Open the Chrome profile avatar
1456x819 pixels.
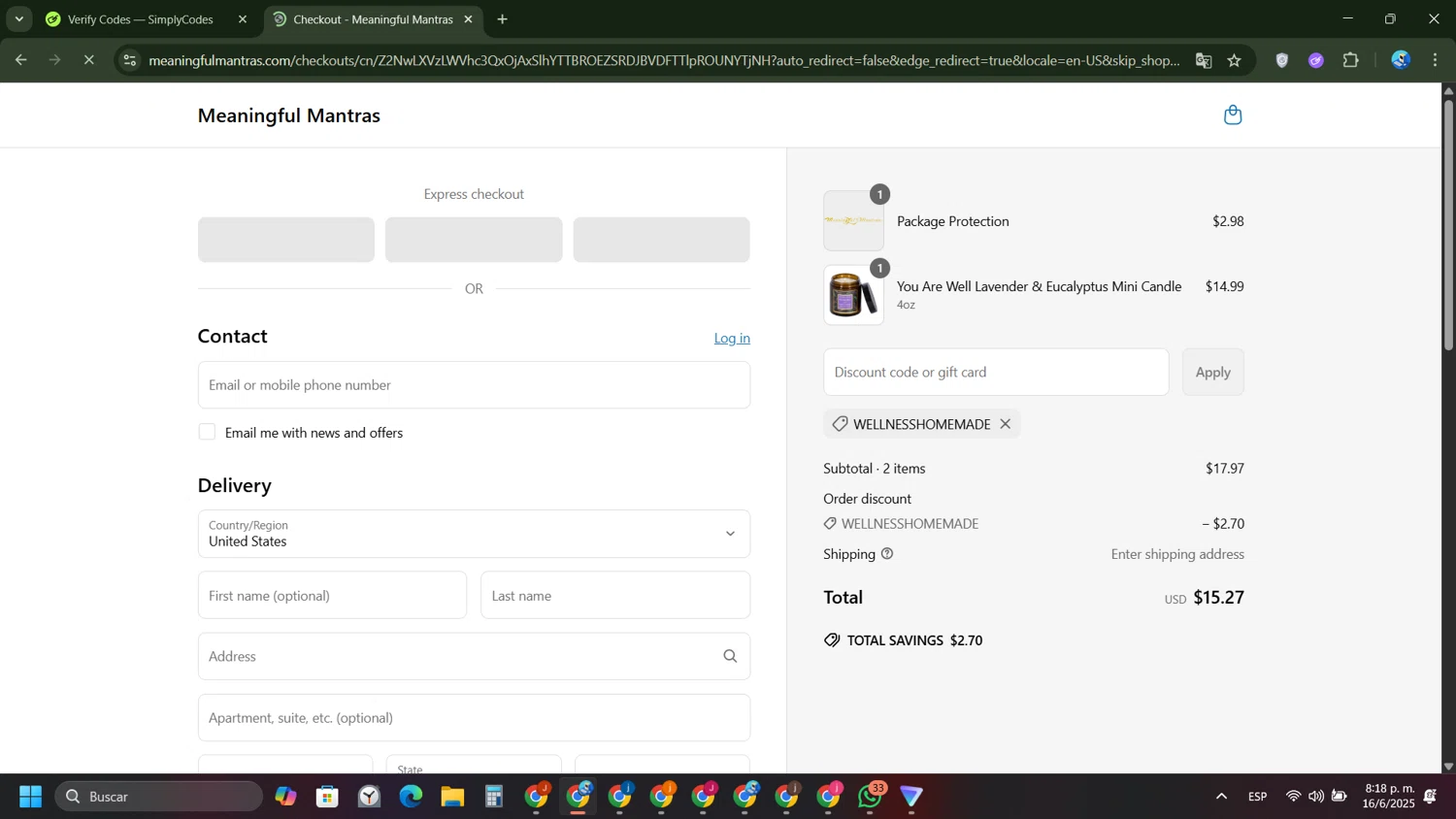point(1401,60)
